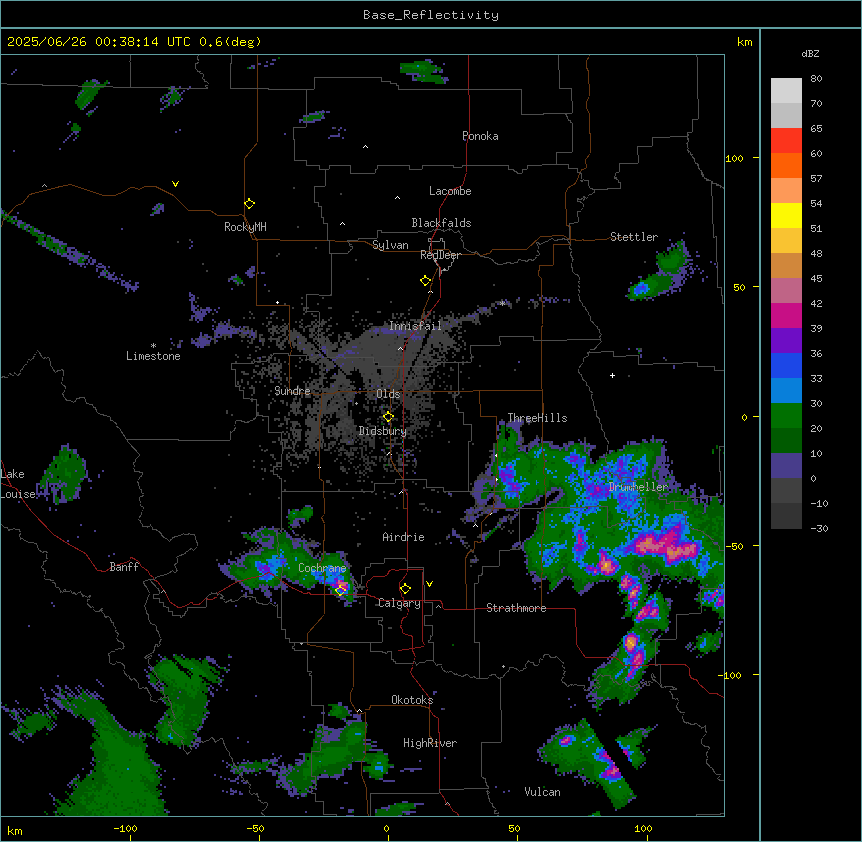Click the HighRiver city label

(x=430, y=743)
